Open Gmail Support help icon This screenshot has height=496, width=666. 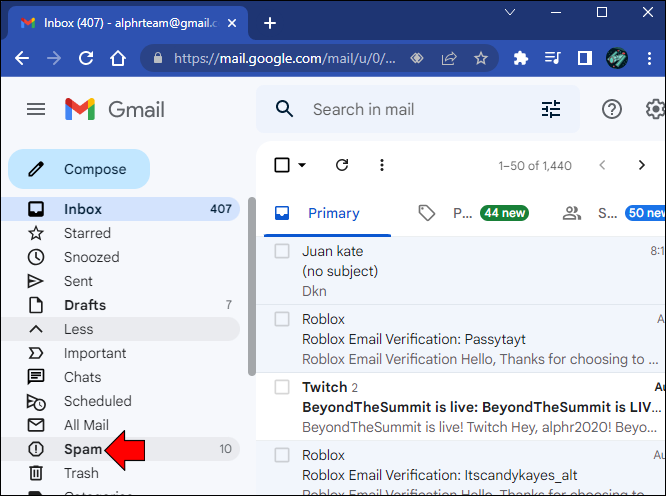pos(612,110)
